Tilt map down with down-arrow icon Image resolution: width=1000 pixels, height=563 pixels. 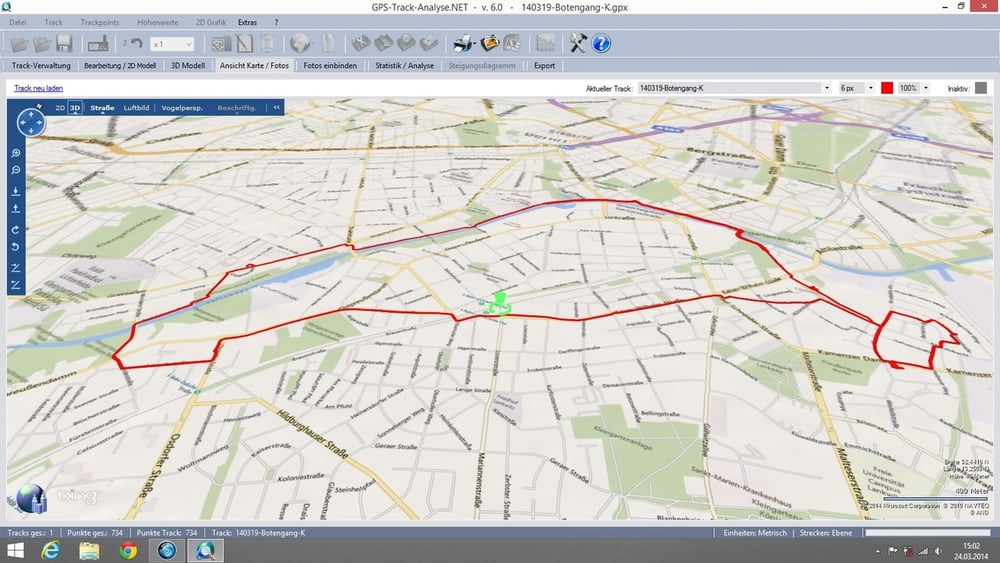pos(16,191)
